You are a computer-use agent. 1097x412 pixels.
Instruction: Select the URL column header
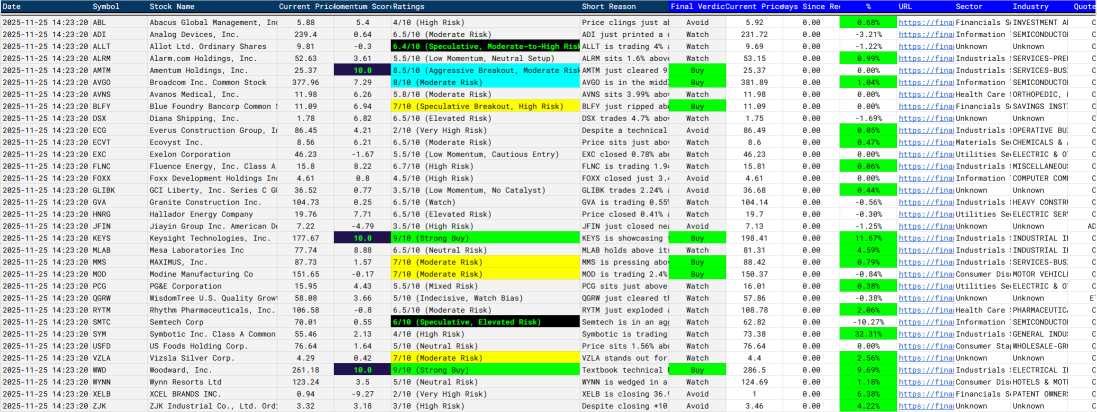point(925,6)
